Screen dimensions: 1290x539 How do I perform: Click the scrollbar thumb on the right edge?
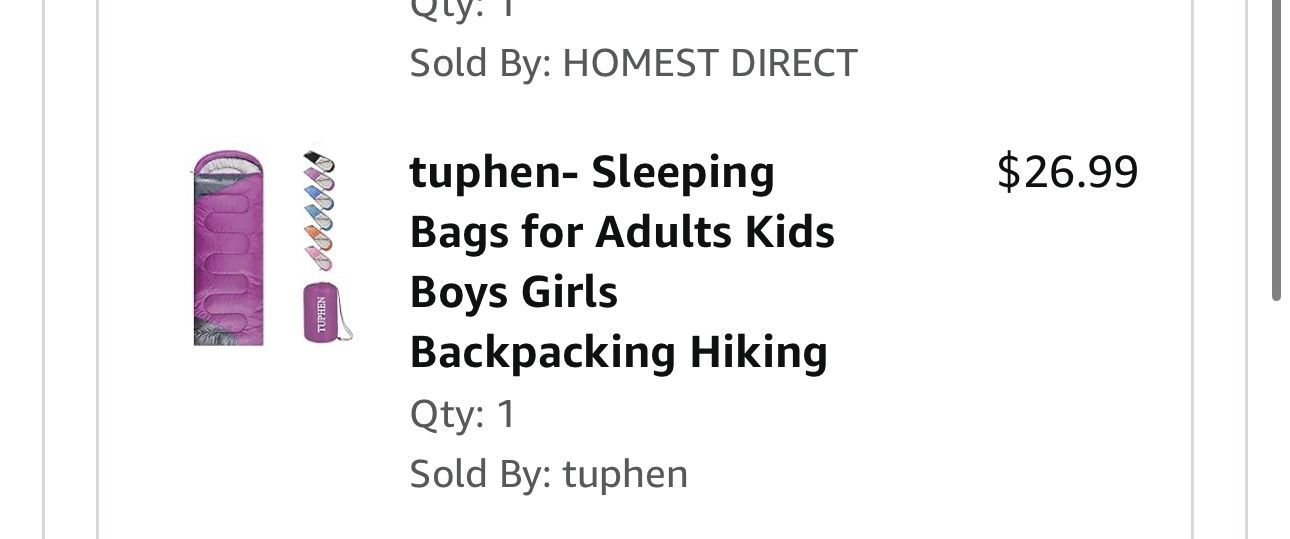point(1276,150)
